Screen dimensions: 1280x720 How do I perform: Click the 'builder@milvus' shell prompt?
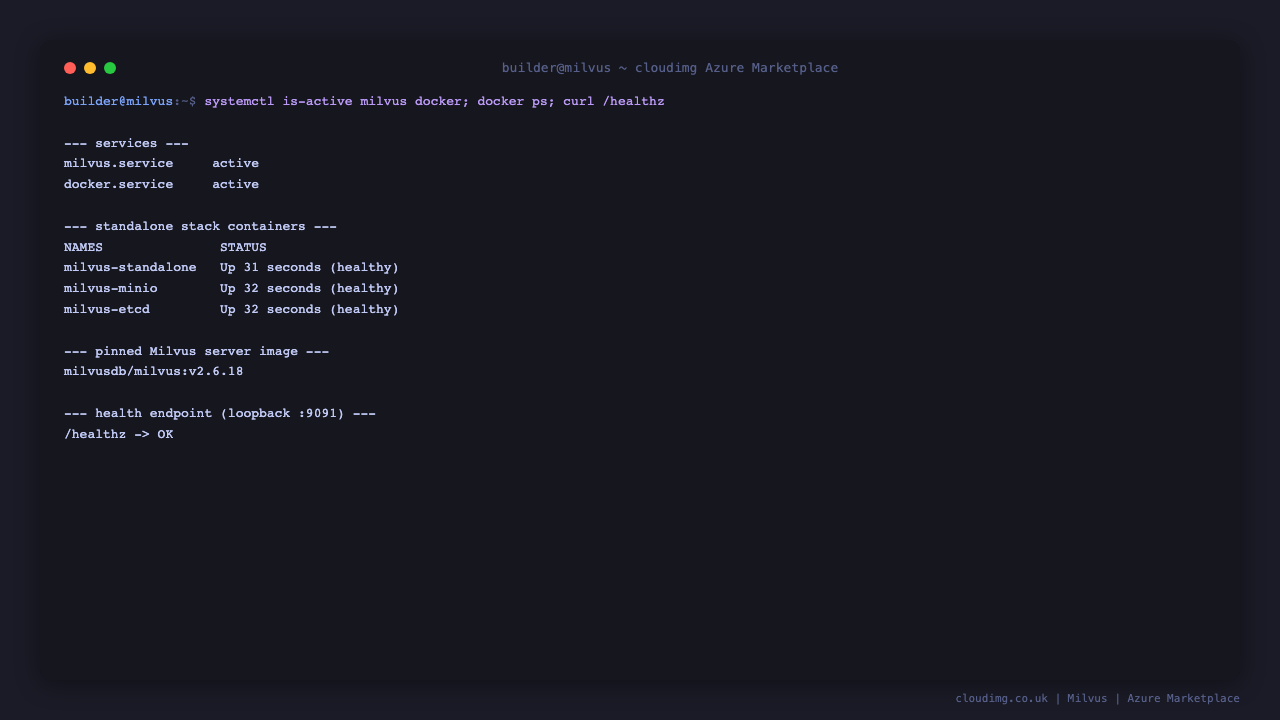point(118,102)
